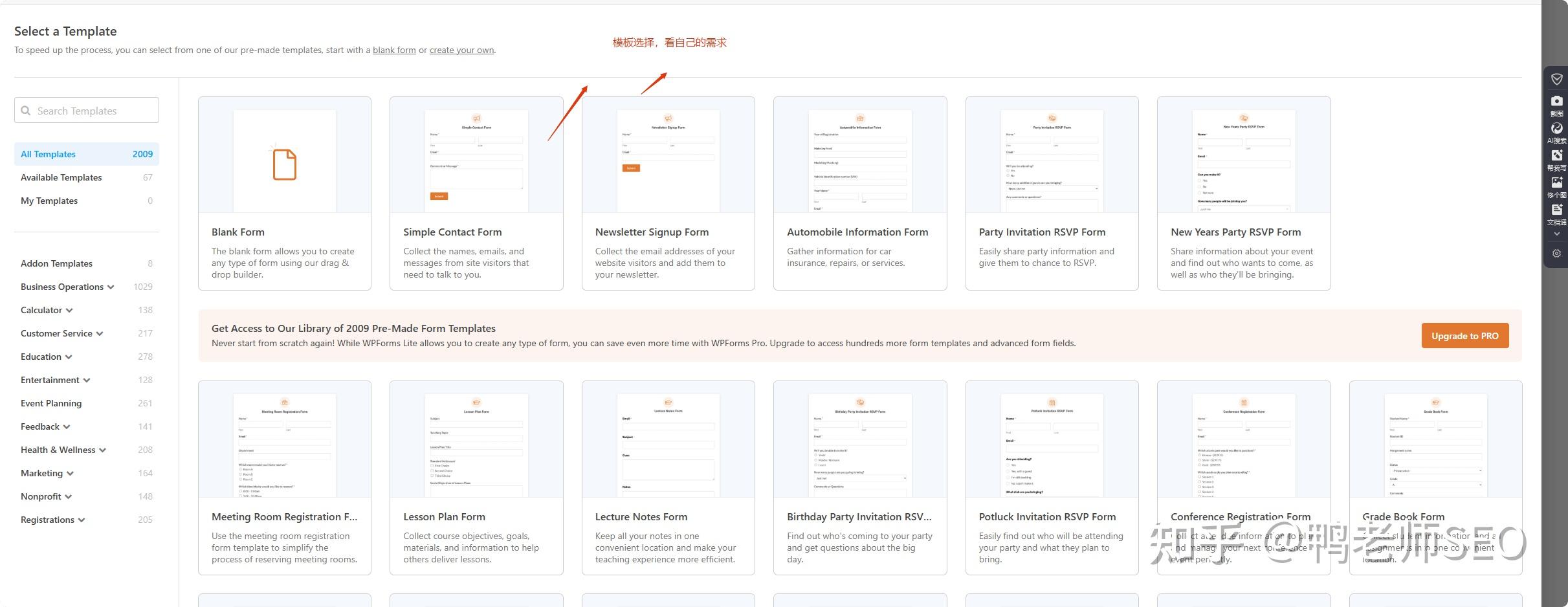Select the My Templates category
The width and height of the screenshot is (1568, 607).
tap(87, 201)
